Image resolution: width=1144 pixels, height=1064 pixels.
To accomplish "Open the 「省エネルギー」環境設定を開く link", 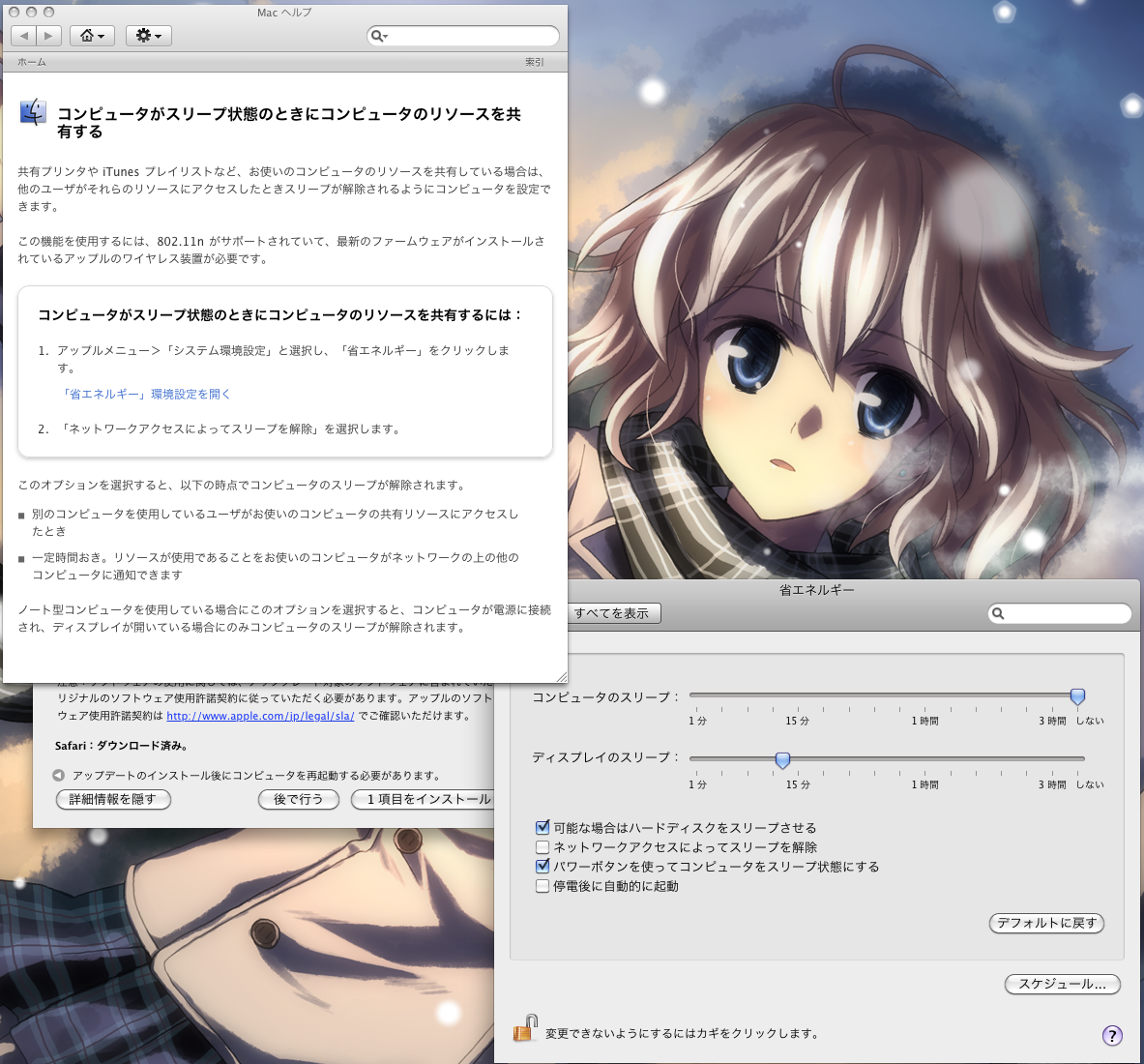I will [146, 395].
